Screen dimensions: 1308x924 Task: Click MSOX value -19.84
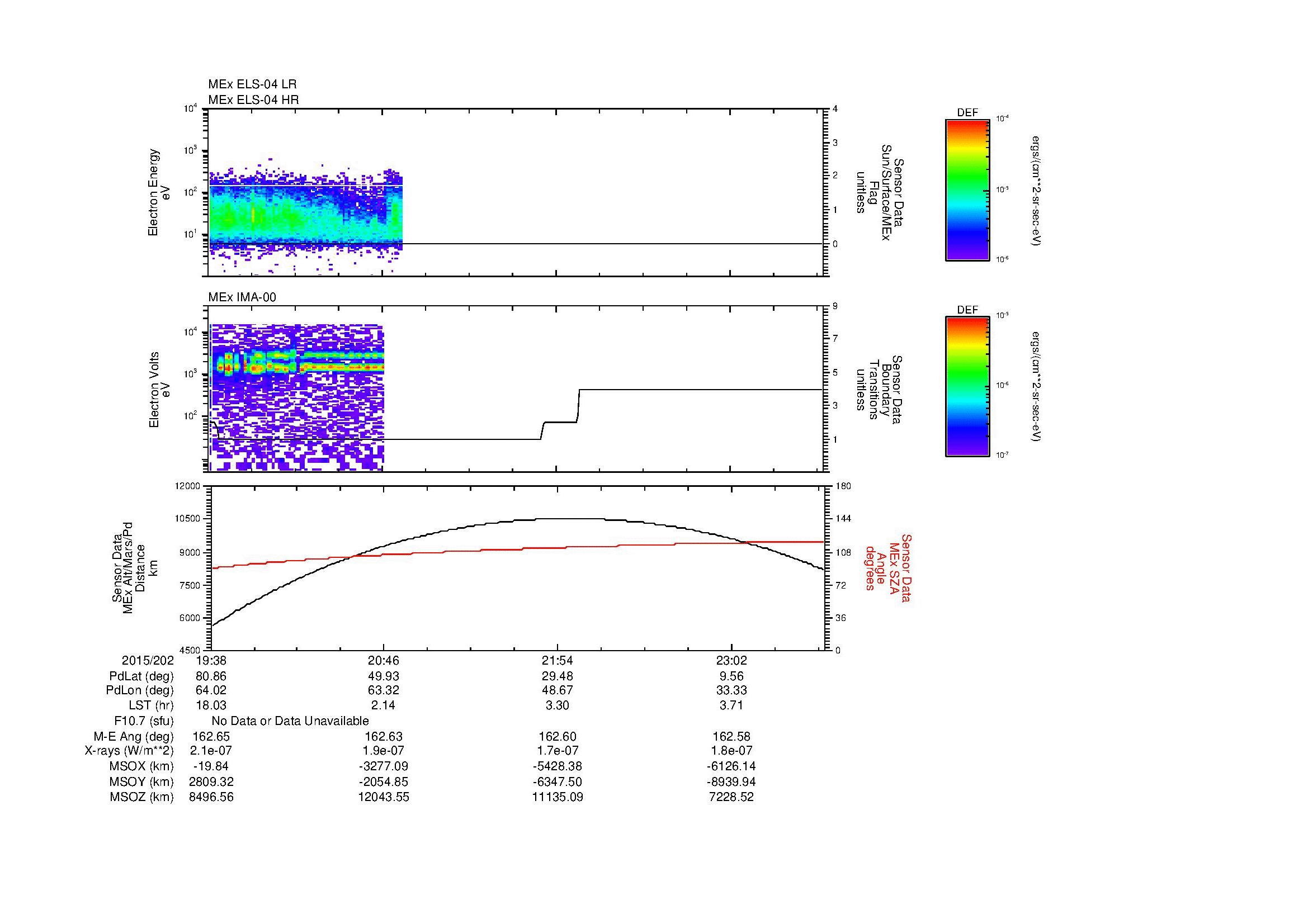click(x=211, y=766)
